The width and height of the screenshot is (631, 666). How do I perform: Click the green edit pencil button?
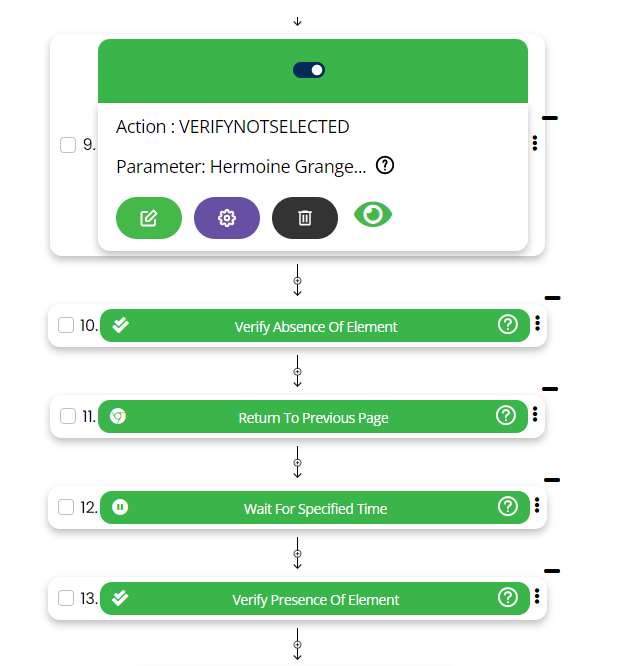(x=148, y=218)
